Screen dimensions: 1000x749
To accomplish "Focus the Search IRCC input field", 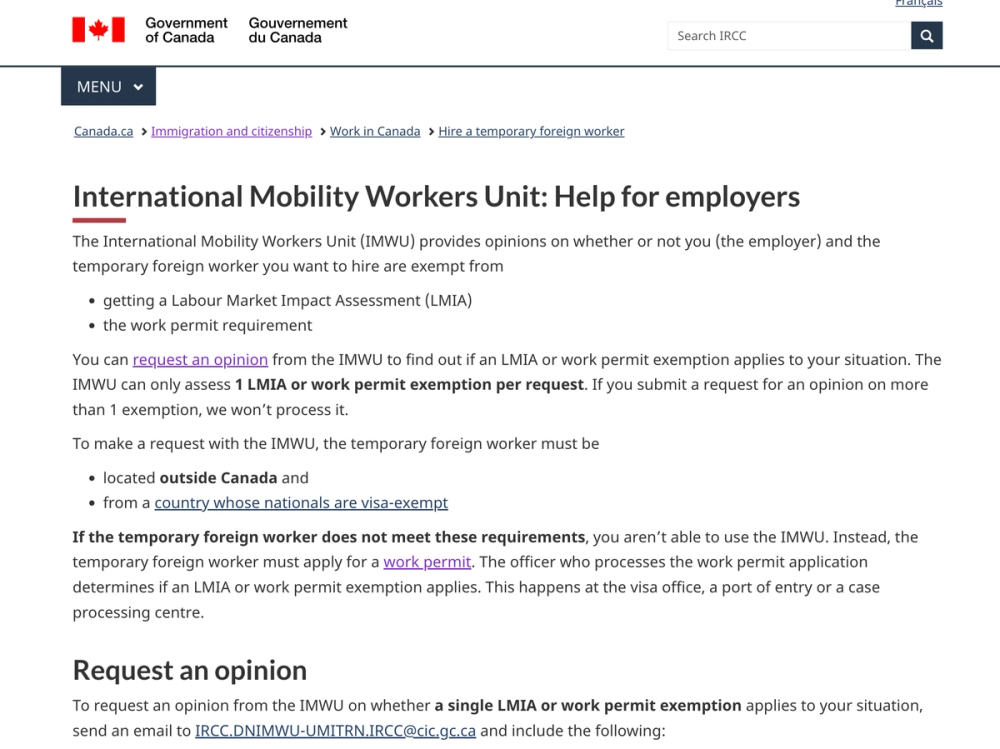I will tap(790, 36).
